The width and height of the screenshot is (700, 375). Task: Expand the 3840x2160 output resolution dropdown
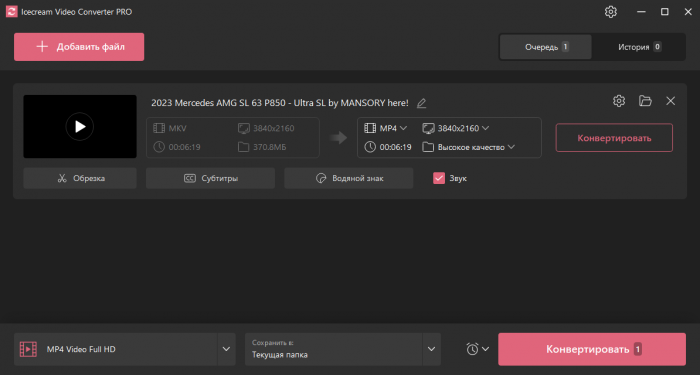456,129
